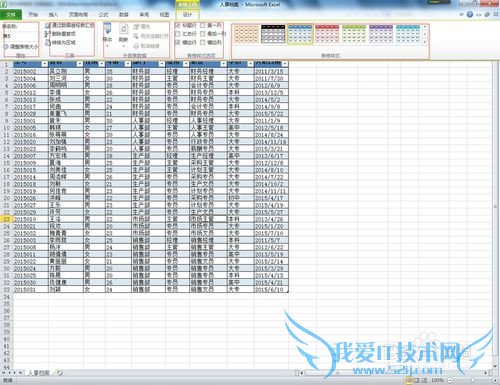Select row 2 header
The height and width of the screenshot is (385, 500).
point(6,71)
